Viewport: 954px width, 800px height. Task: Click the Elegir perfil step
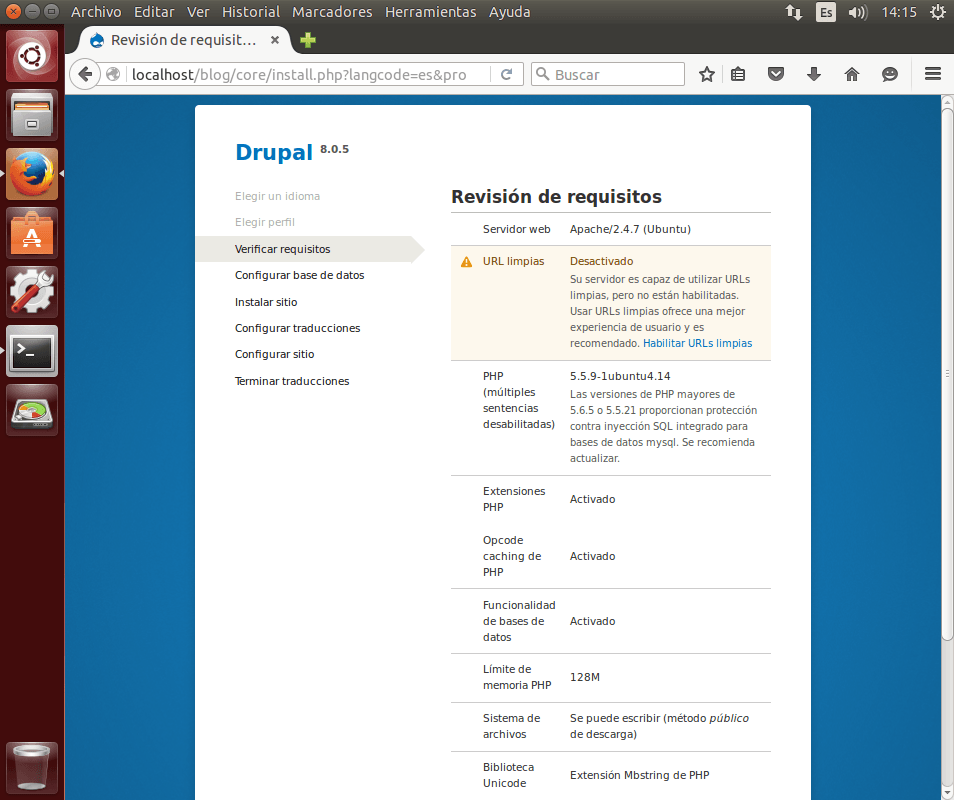pyautogui.click(x=265, y=222)
